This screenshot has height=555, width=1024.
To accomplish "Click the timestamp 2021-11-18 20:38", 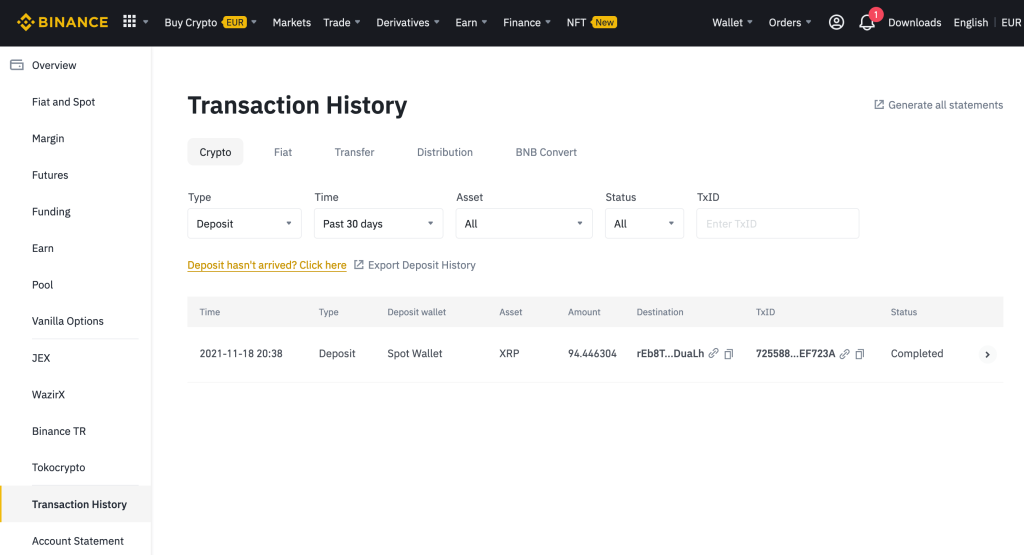I will [x=241, y=353].
